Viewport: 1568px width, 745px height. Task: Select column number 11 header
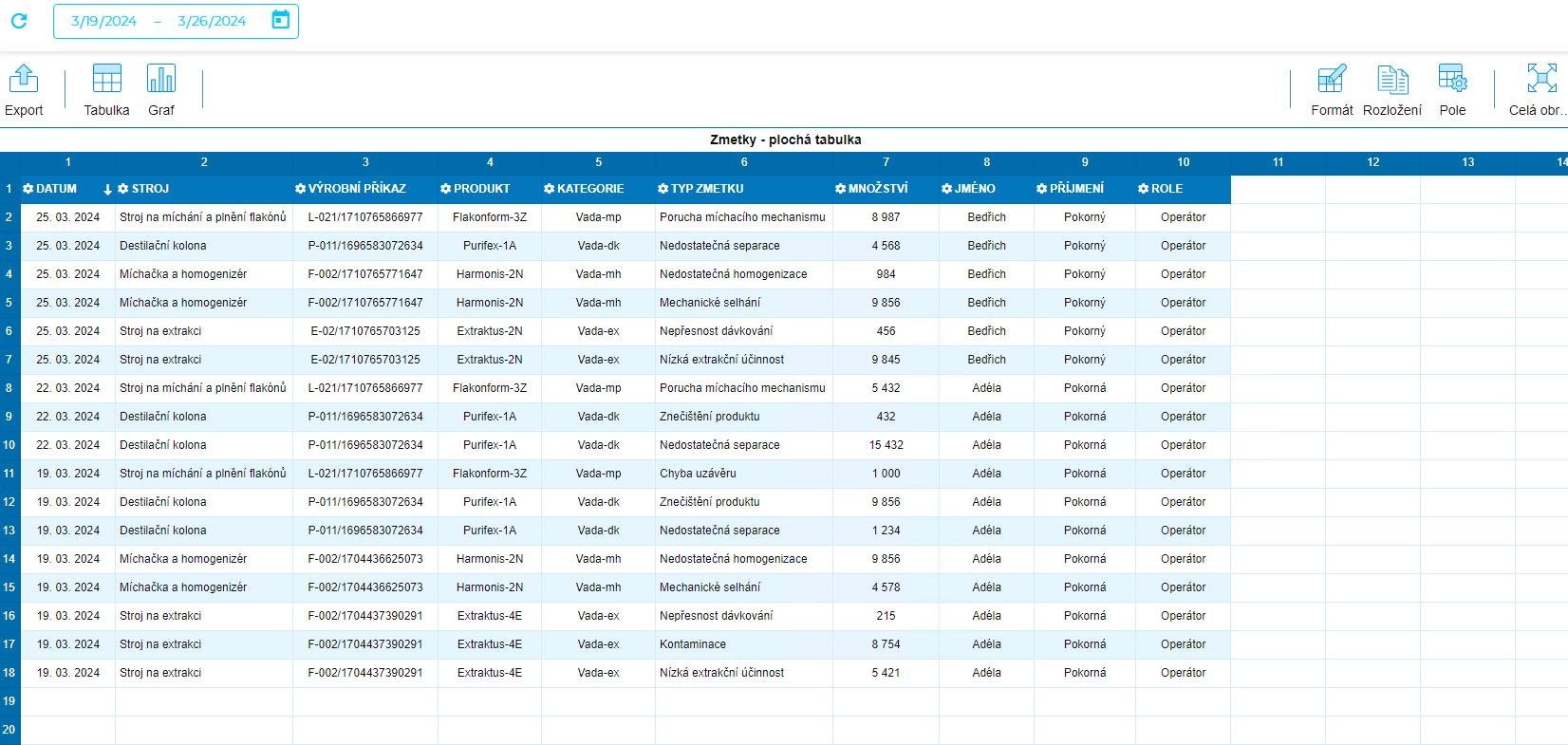pos(1278,162)
